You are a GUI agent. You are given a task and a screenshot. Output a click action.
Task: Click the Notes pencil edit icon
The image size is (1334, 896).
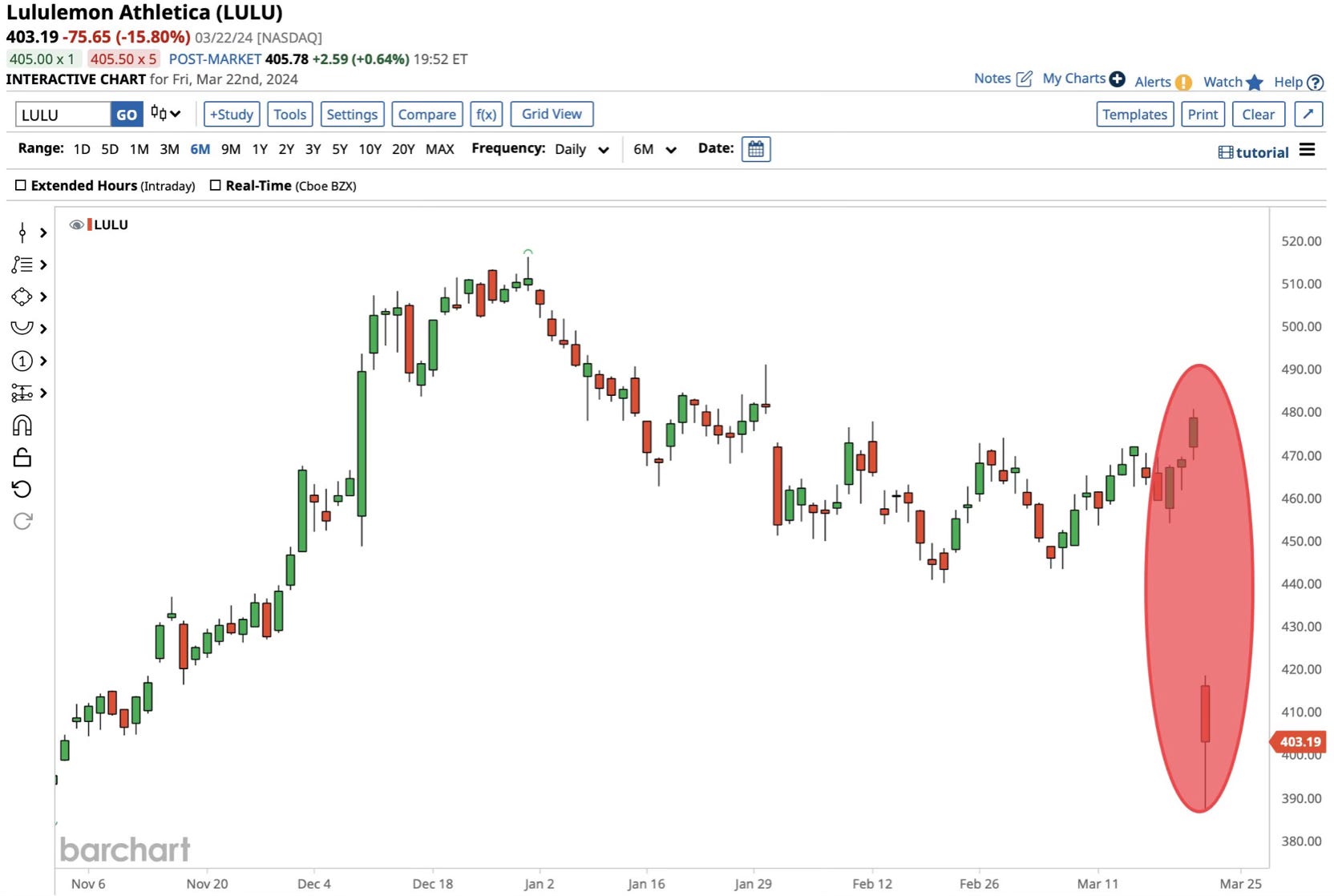point(1024,79)
